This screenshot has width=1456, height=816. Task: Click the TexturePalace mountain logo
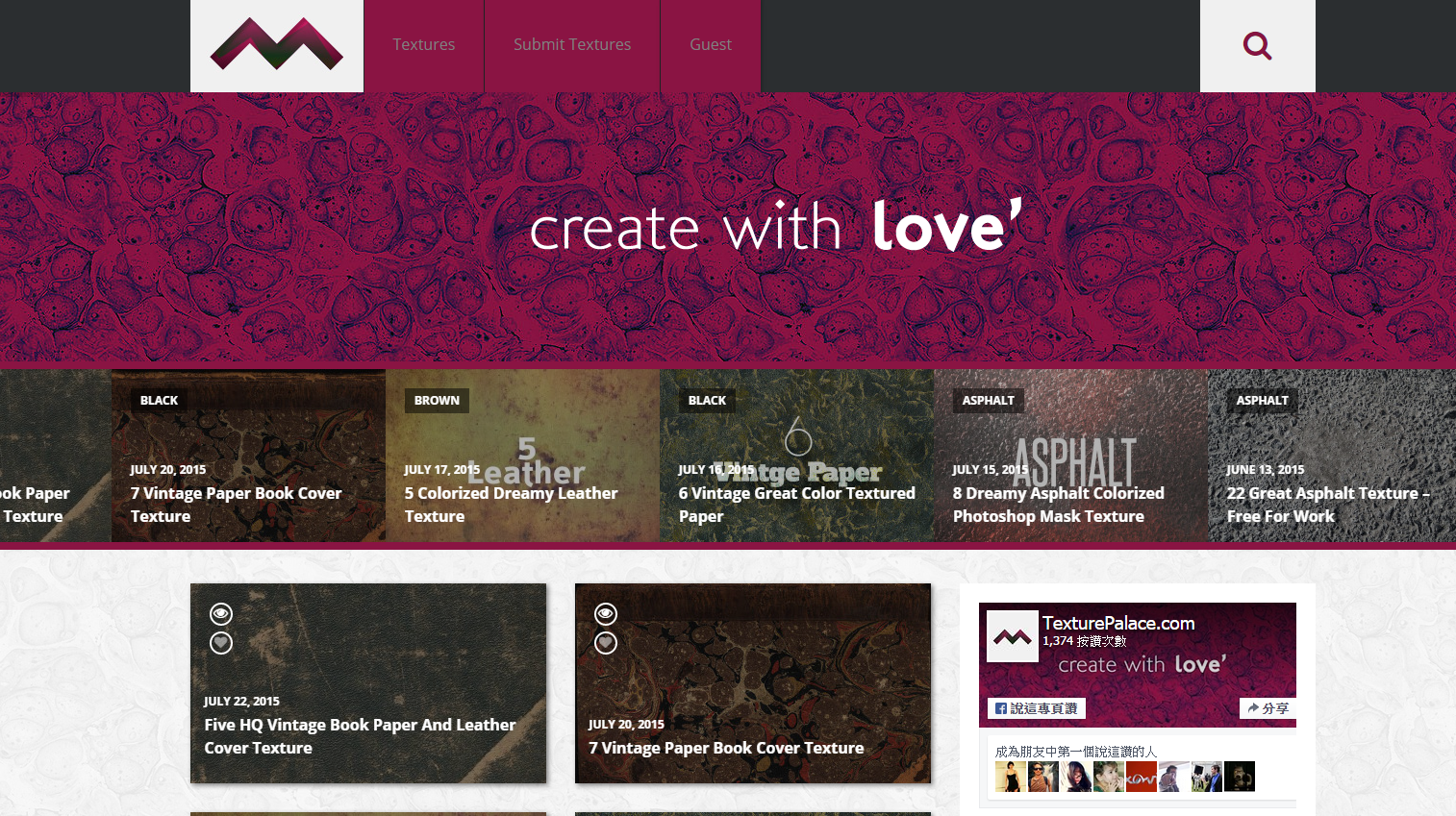pyautogui.click(x=277, y=45)
